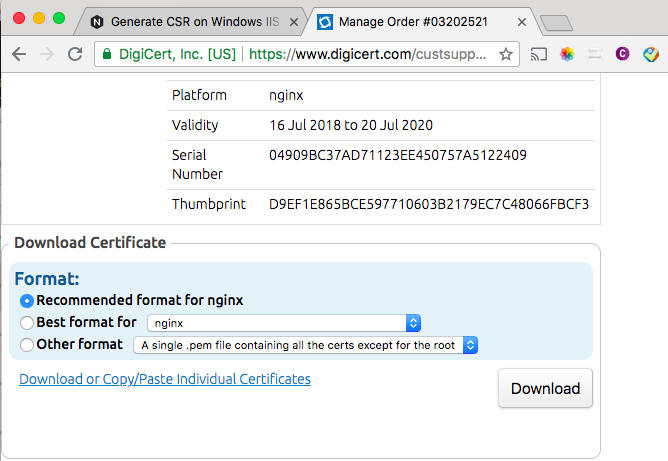Expand the single .pem file format dropdown
Image resolution: width=668 pixels, height=461 pixels.
pyautogui.click(x=306, y=345)
